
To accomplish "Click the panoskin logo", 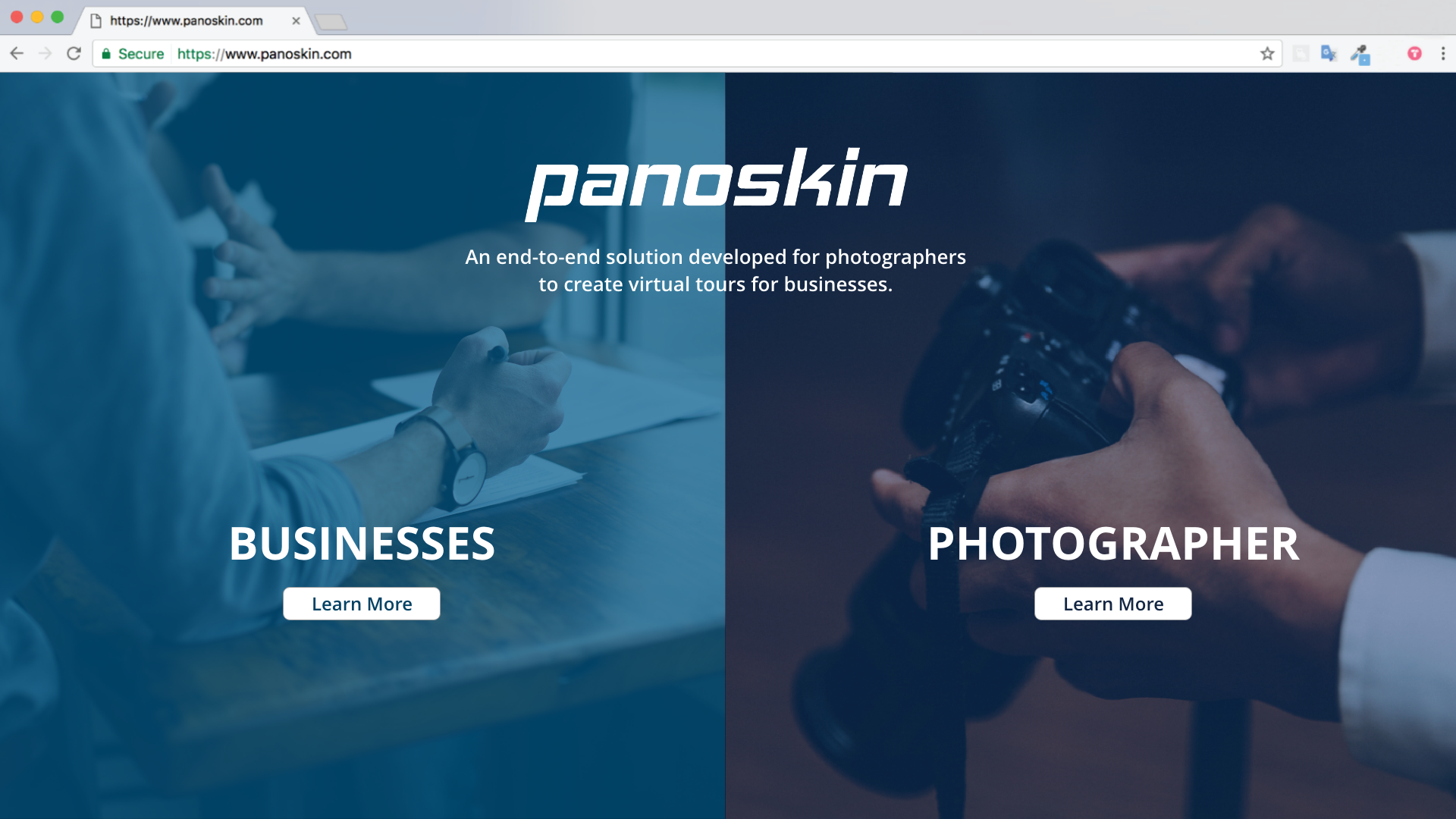I will (x=717, y=184).
